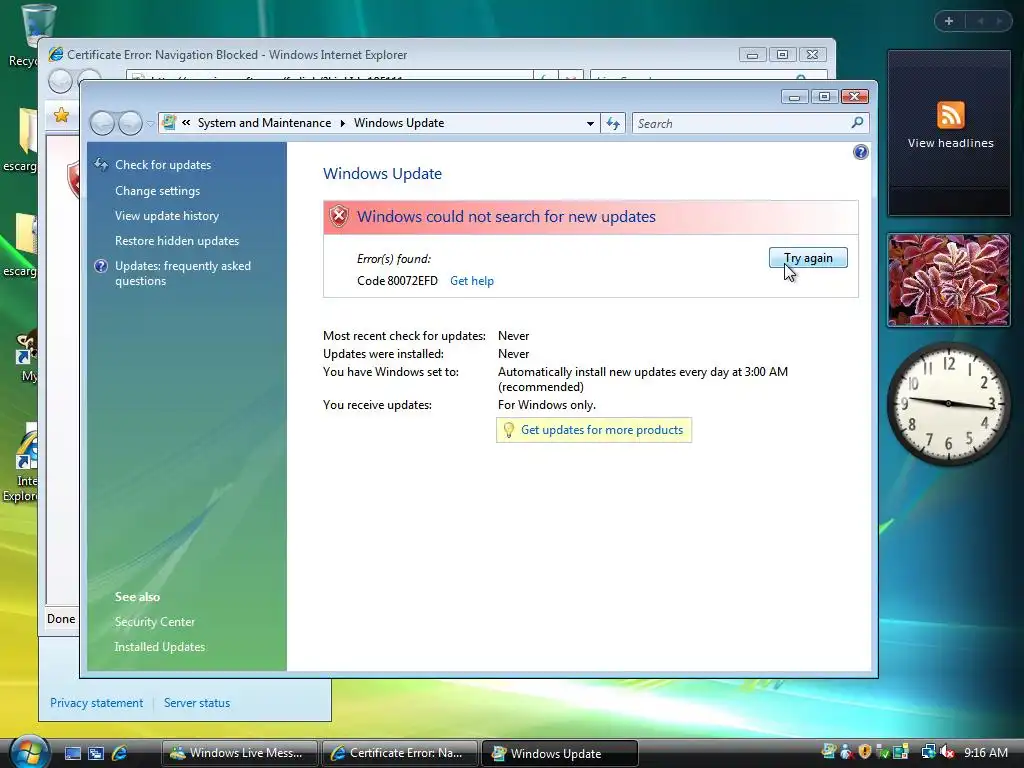The height and width of the screenshot is (768, 1024).
Task: Open Change settings
Action: coord(157,191)
